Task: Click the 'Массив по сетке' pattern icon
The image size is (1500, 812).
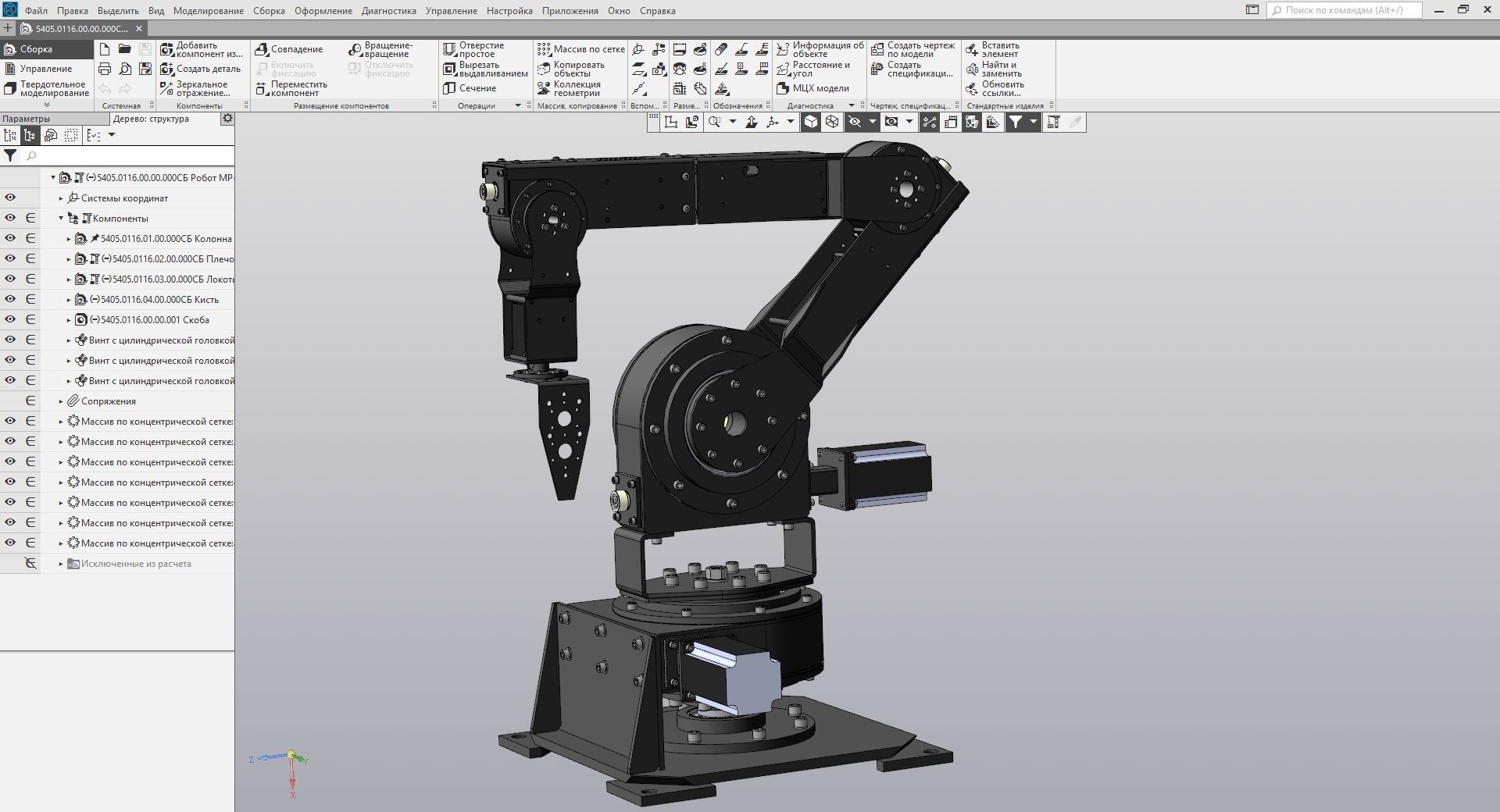Action: (545, 49)
